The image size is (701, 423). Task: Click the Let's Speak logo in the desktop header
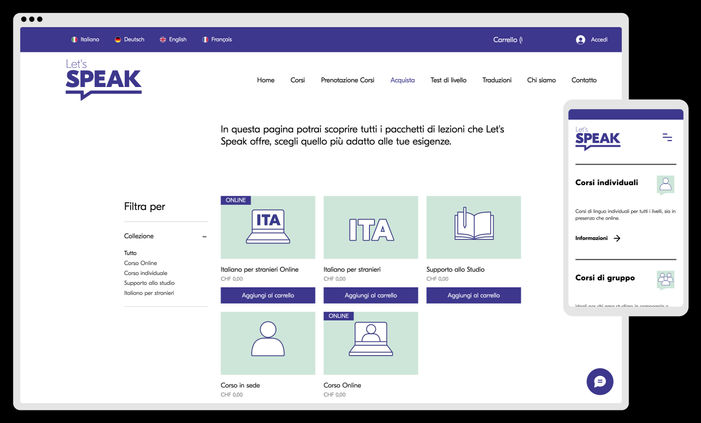click(103, 79)
